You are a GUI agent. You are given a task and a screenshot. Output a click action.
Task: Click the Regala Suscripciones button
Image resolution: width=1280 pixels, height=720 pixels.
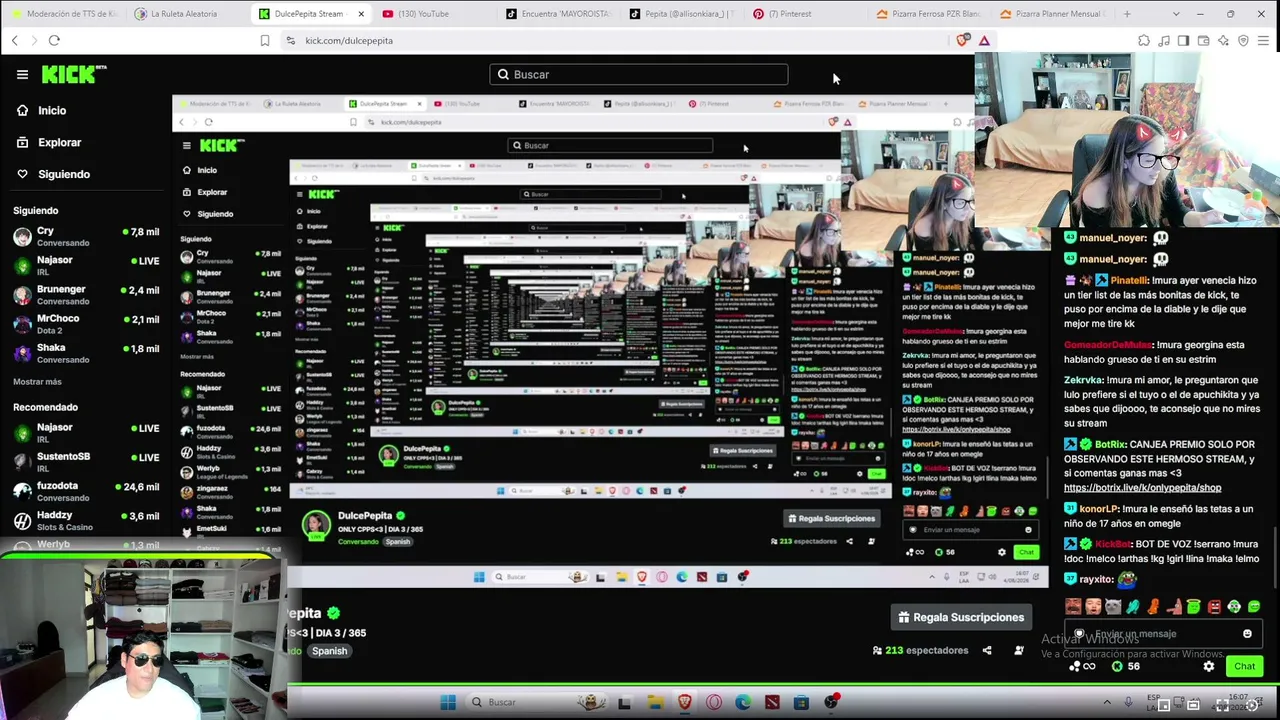961,617
